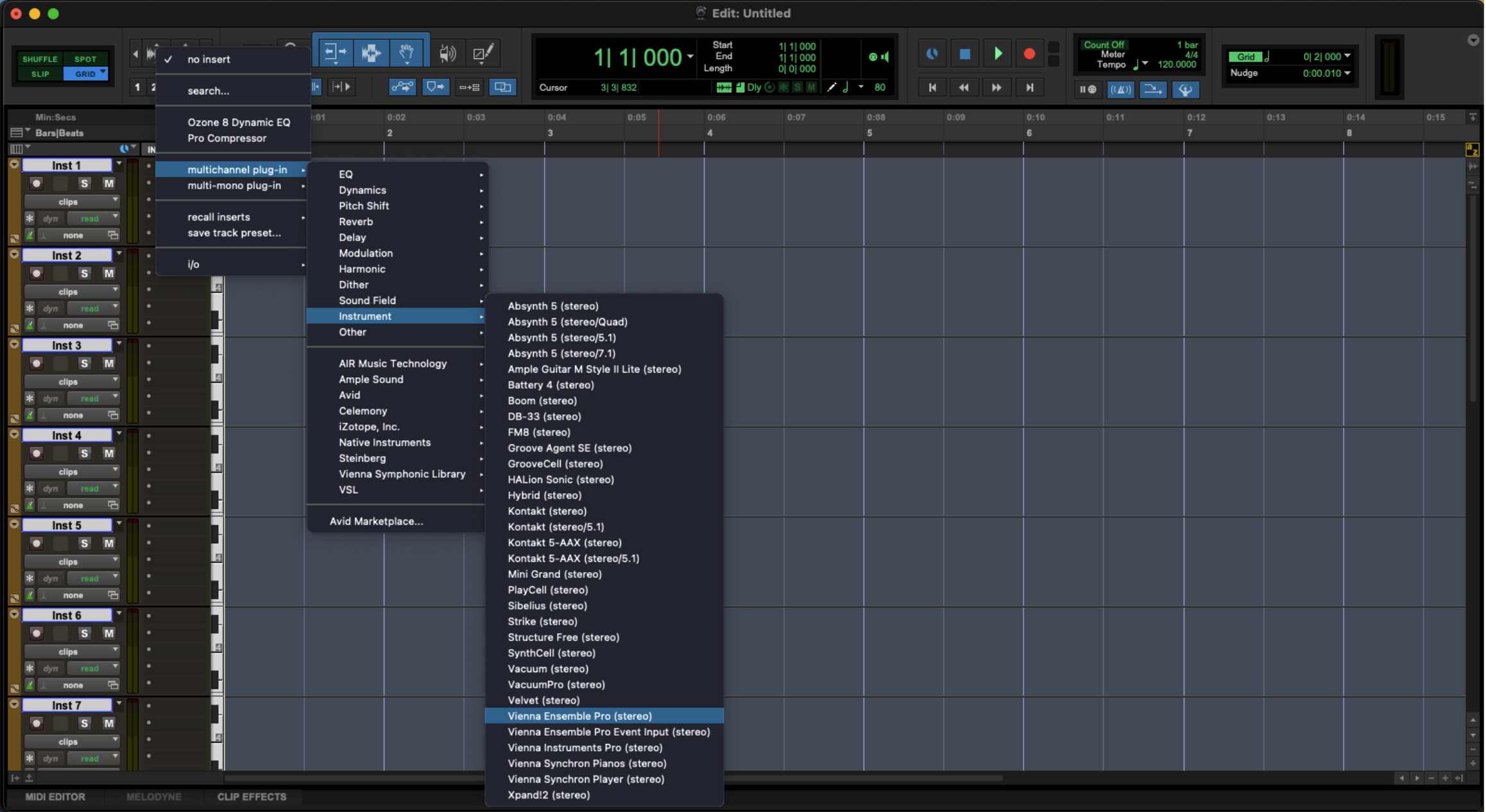Open Inst 1 automation mode 'read' dropdown
The image size is (1486, 812).
(93, 218)
